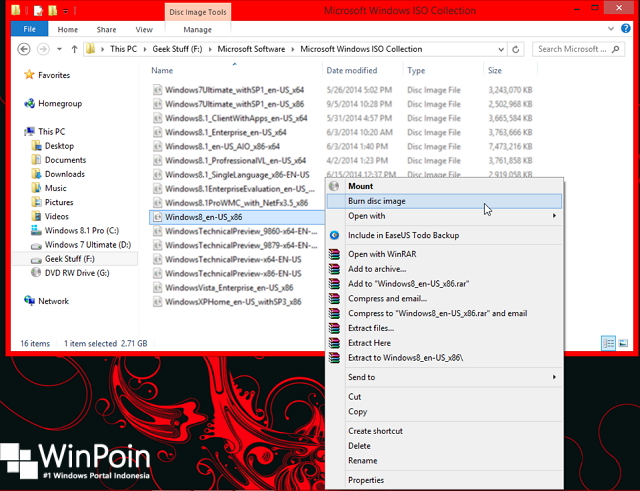Click the Mount disc icon
This screenshot has width=640, height=491.
[334, 186]
